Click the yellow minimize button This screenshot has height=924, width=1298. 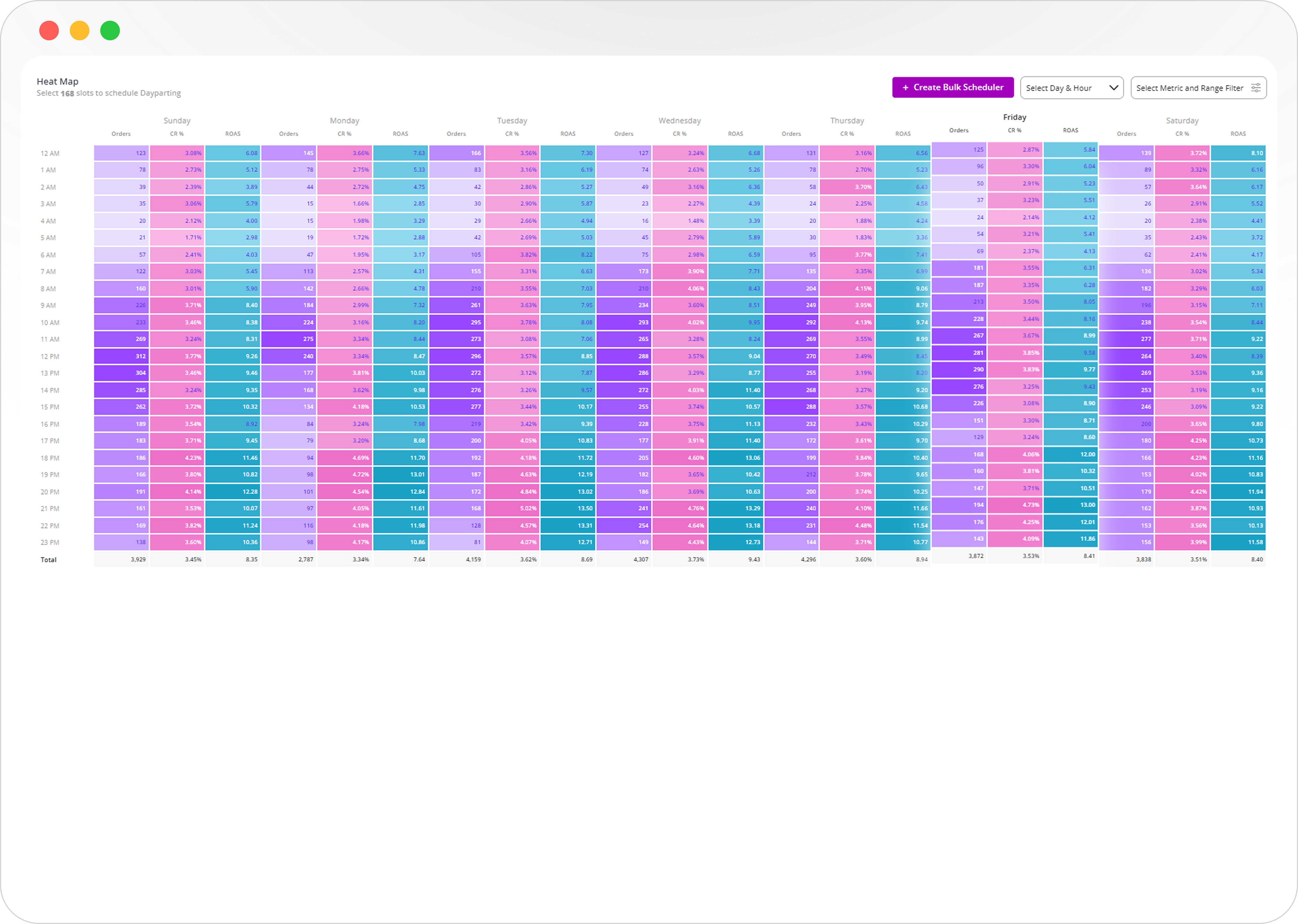(x=80, y=30)
